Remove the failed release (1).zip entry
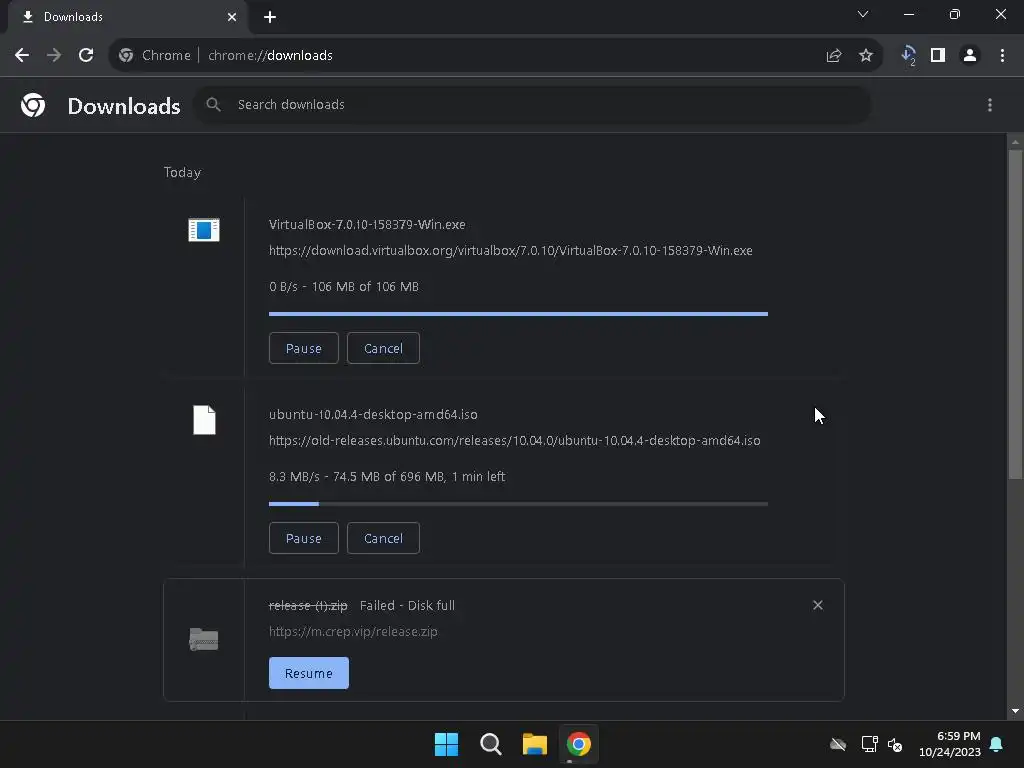The image size is (1024, 768). pyautogui.click(x=818, y=605)
